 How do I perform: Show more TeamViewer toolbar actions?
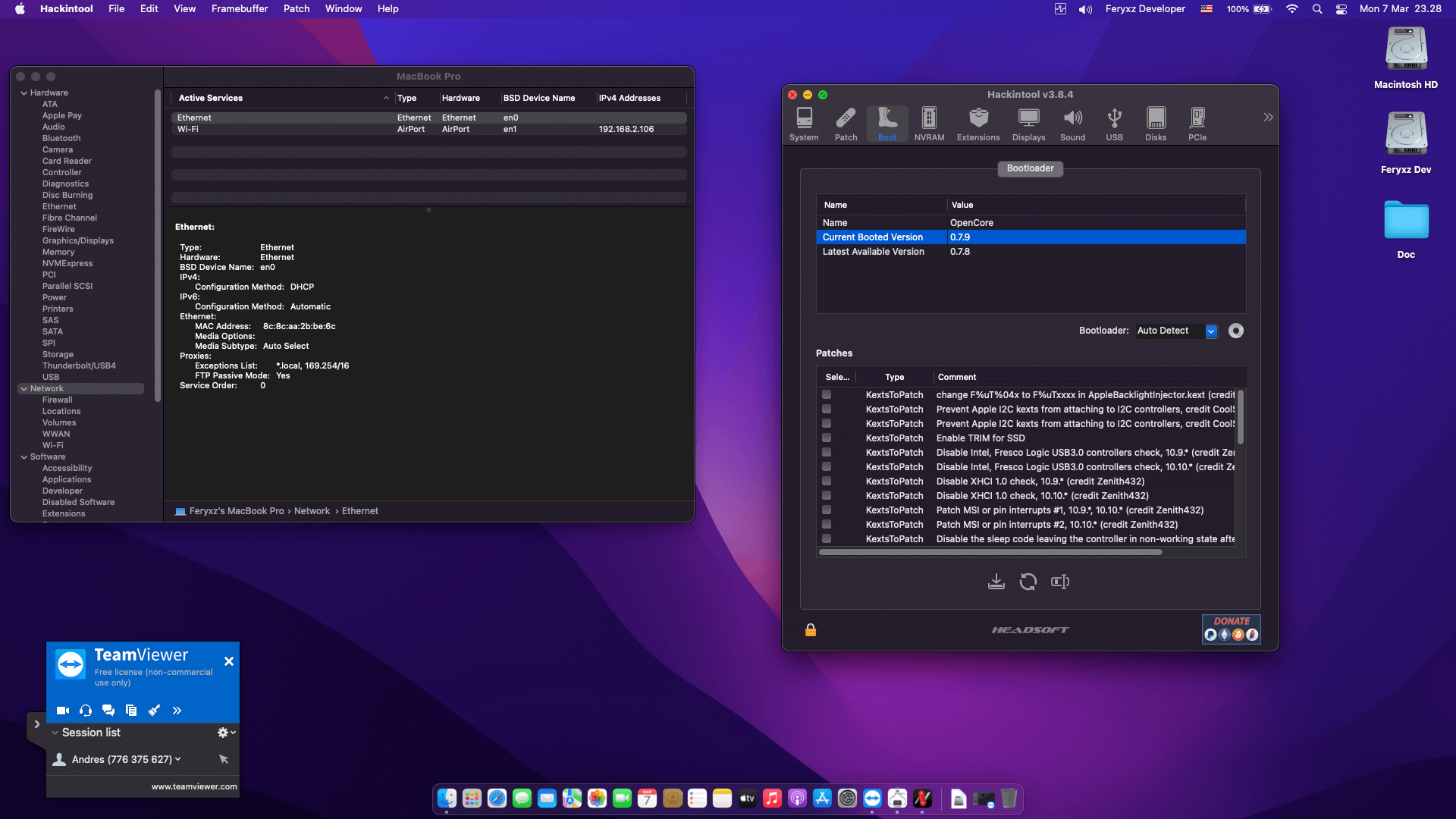click(x=177, y=711)
